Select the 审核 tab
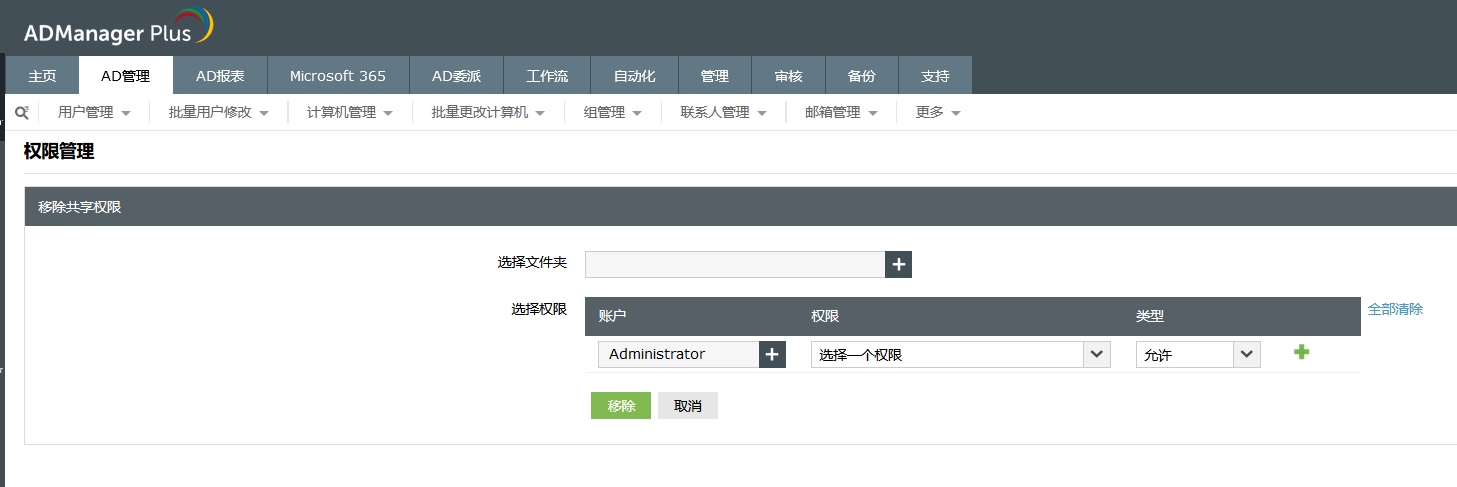Viewport: 1457px width, 487px height. point(788,75)
